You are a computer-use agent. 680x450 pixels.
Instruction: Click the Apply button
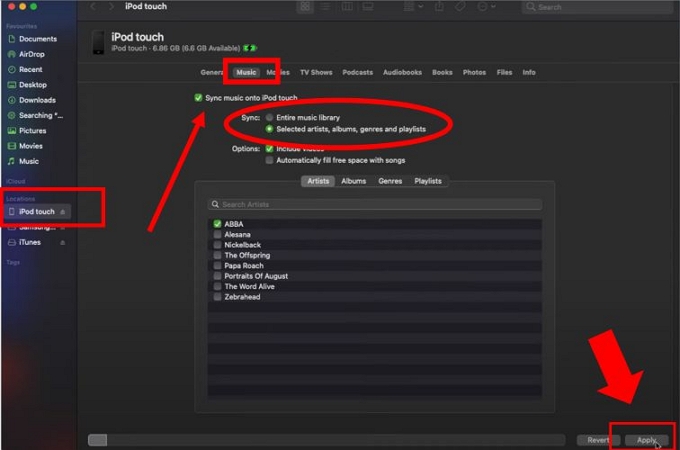pos(647,440)
